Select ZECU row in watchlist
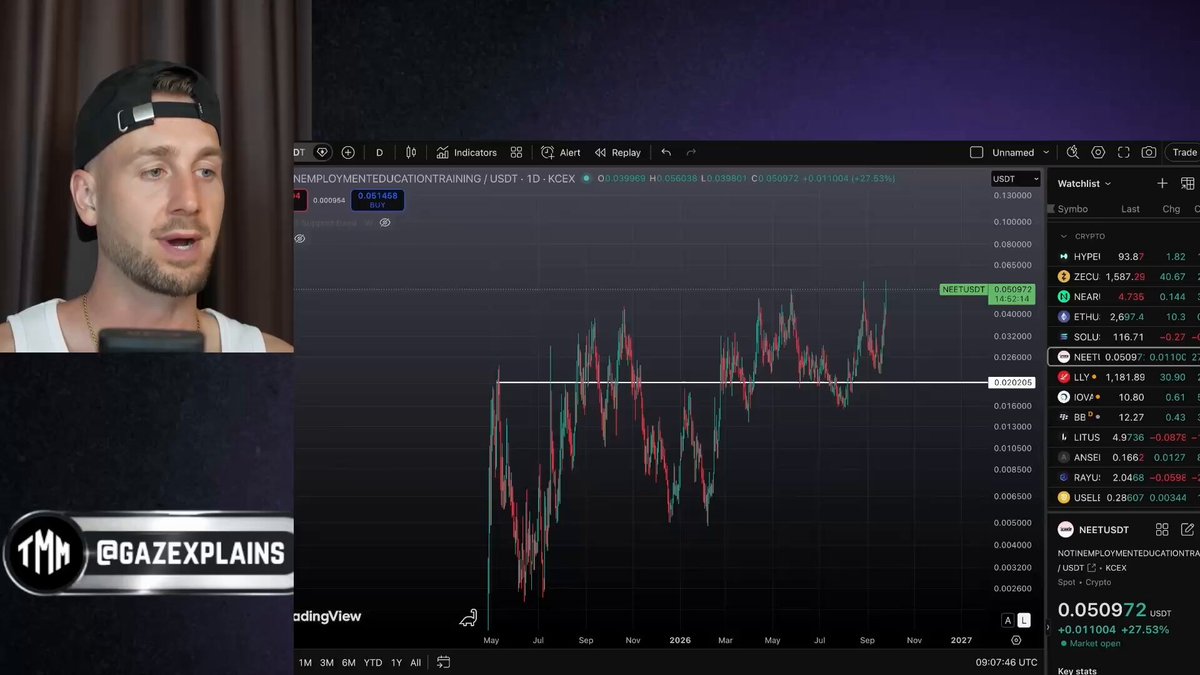The width and height of the screenshot is (1200, 675). (1123, 277)
